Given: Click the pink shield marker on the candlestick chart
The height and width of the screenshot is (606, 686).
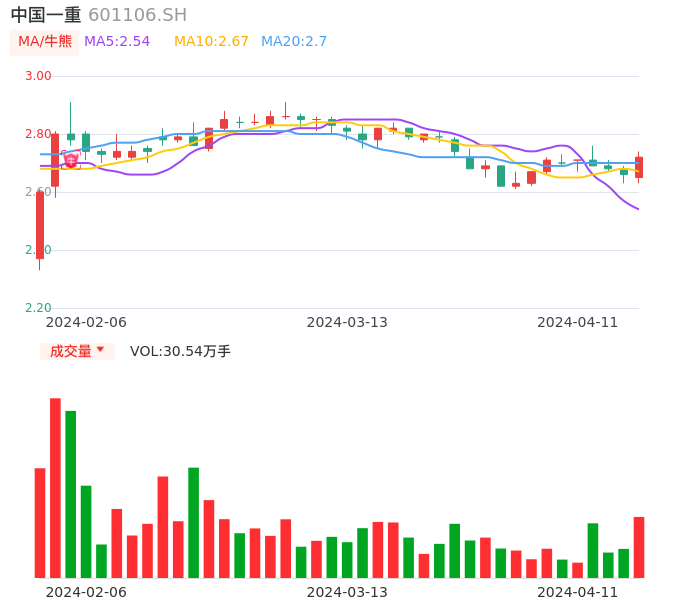Looking at the screenshot, I should pos(71,160).
